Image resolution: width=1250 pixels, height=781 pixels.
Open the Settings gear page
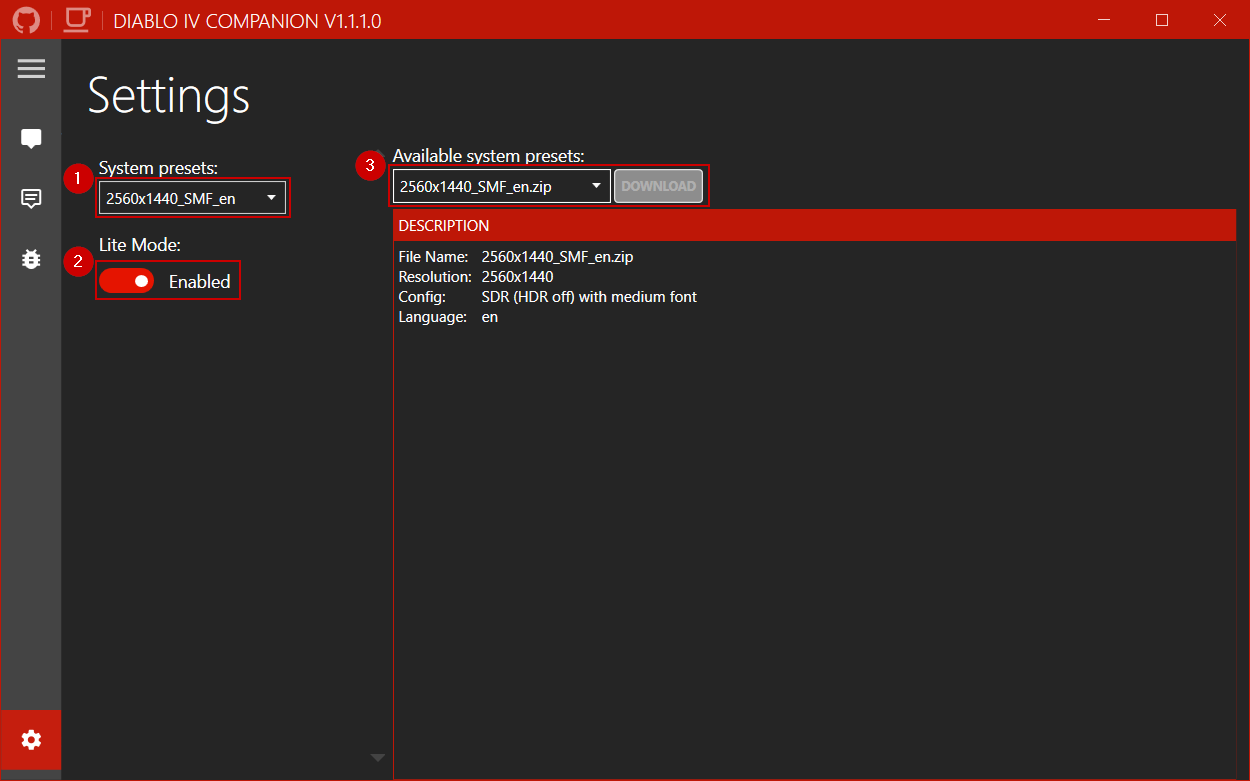[x=31, y=740]
